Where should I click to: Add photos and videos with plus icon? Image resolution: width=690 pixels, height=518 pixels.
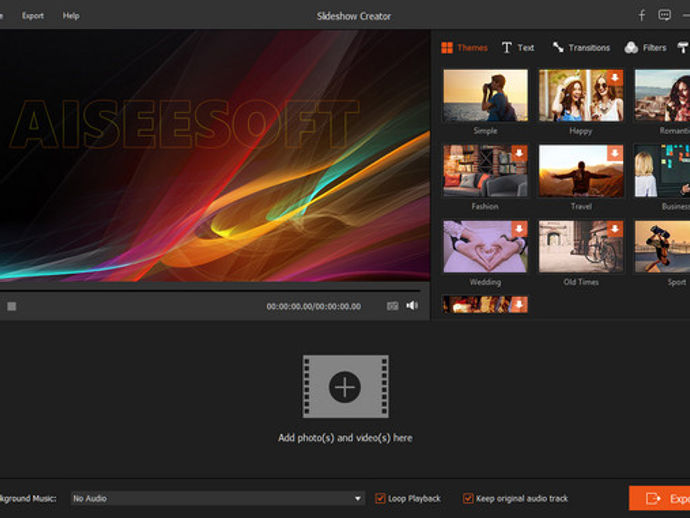tap(345, 387)
